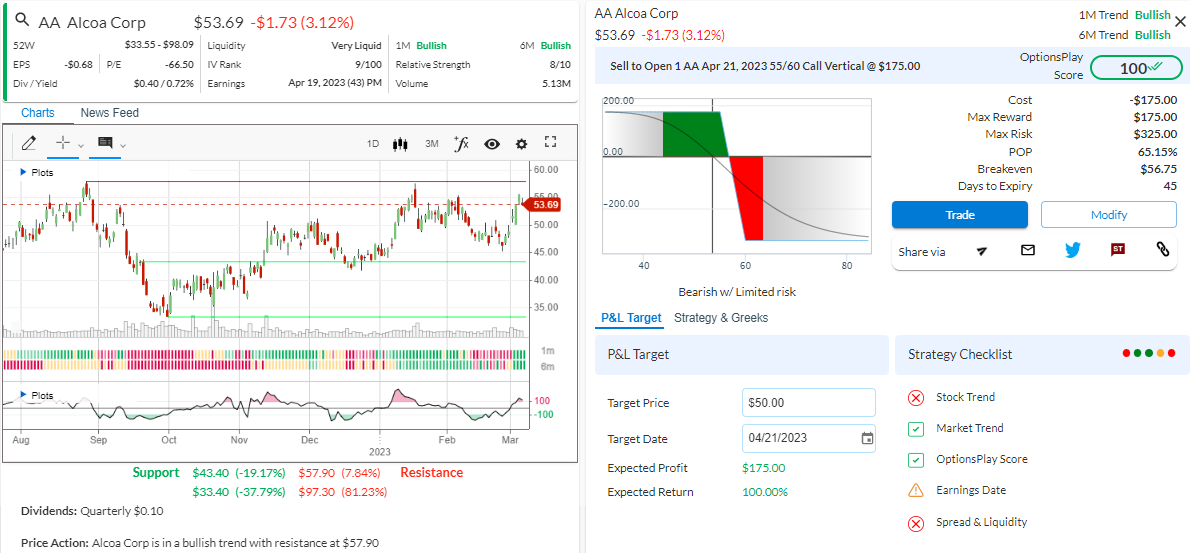Open the Strategy & Greeks tab
Viewport: 1190px width, 553px height.
click(721, 318)
